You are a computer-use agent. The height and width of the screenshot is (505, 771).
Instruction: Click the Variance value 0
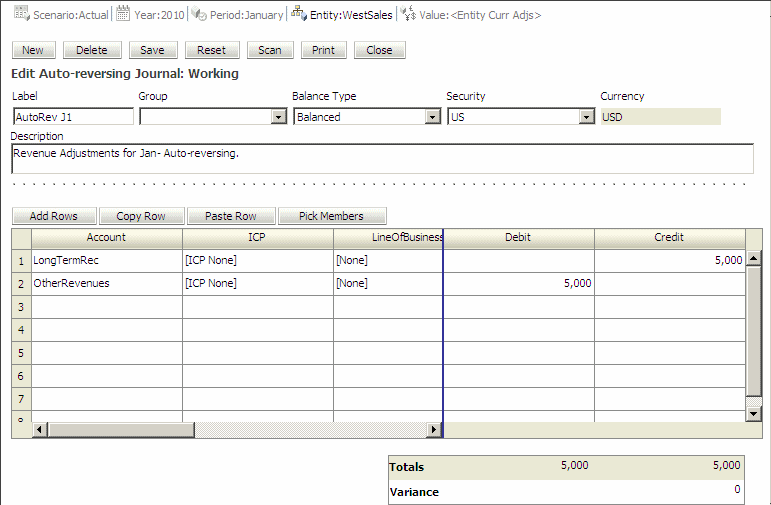click(x=737, y=489)
